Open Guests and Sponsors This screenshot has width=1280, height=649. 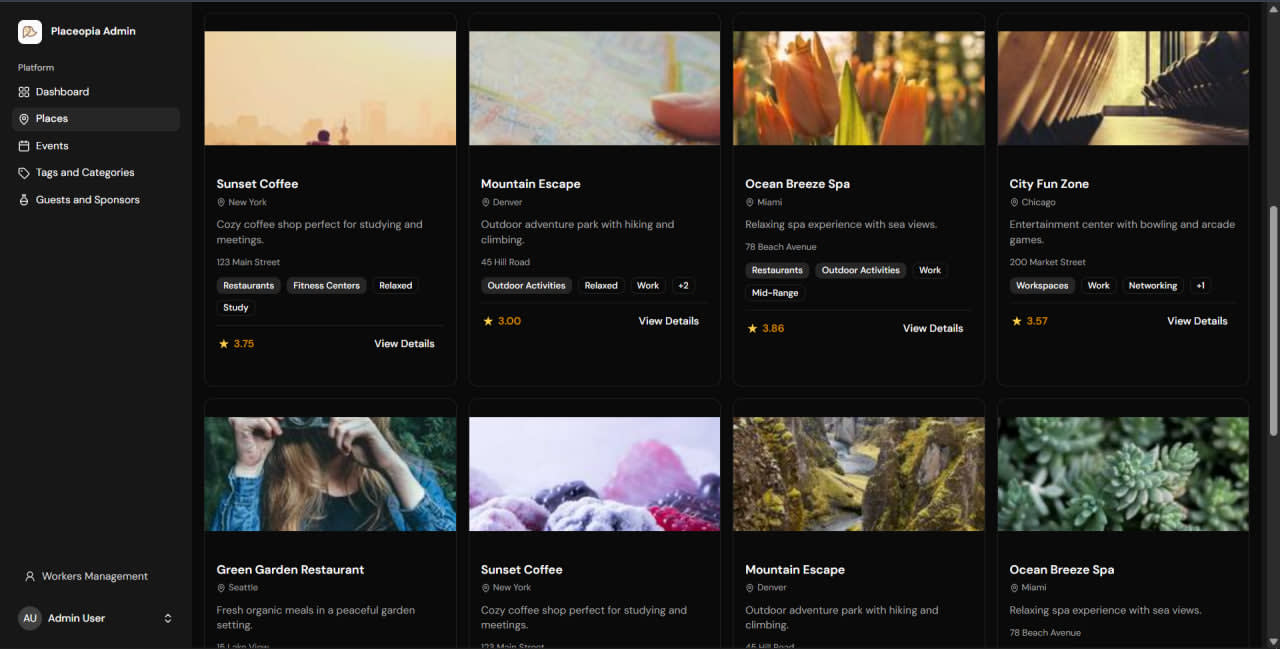point(96,200)
